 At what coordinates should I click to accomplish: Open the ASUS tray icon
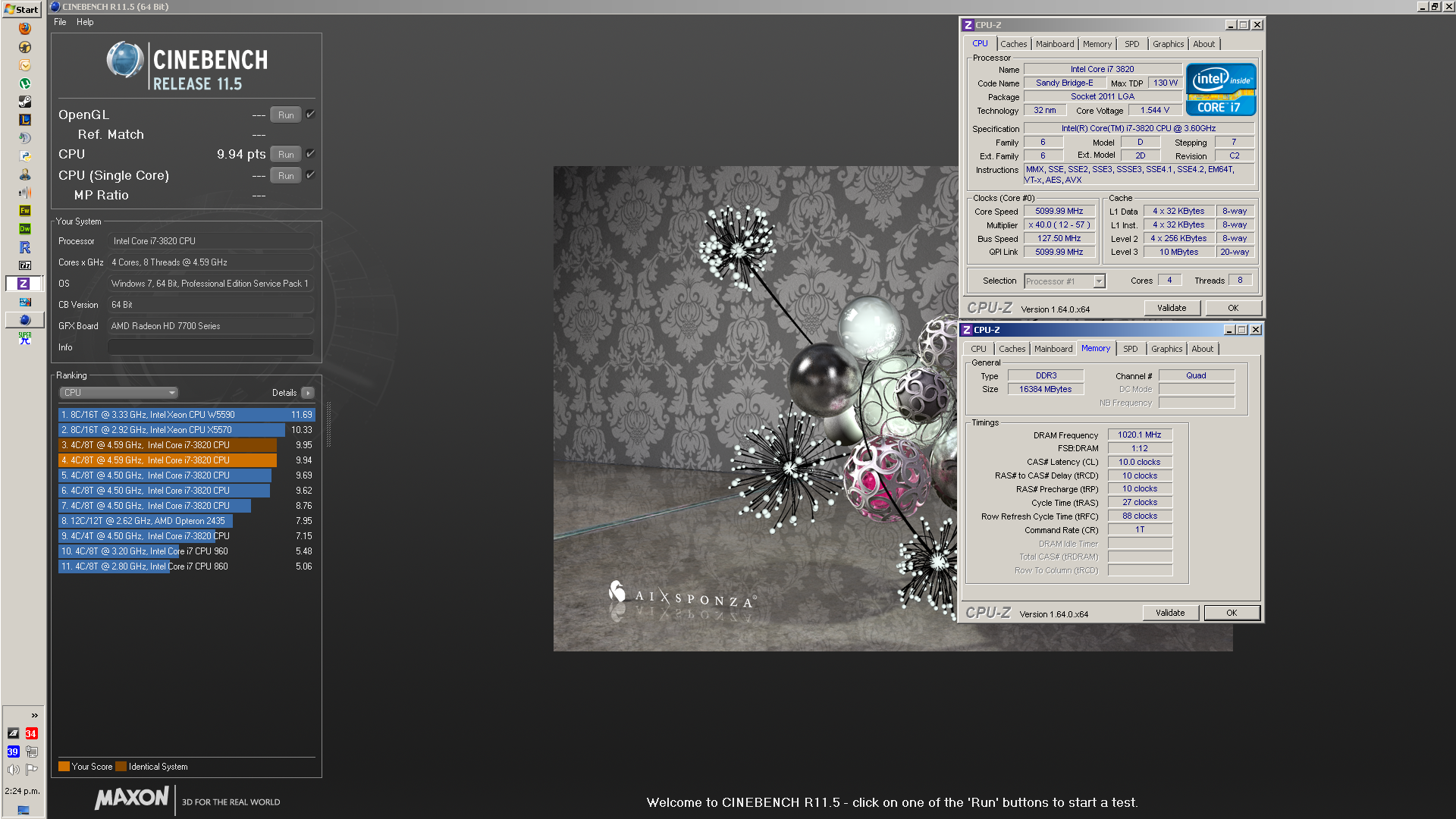click(13, 733)
